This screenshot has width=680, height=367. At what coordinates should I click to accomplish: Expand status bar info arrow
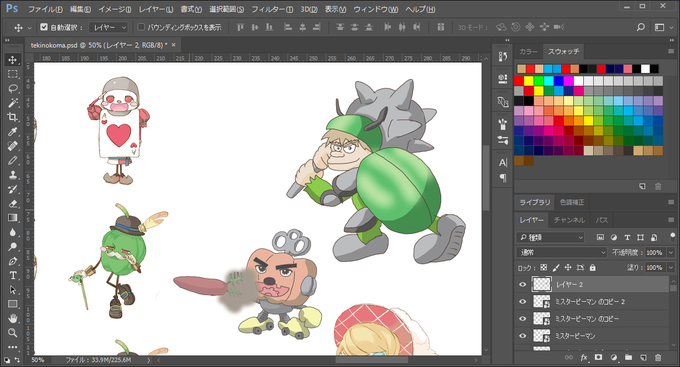click(x=149, y=360)
